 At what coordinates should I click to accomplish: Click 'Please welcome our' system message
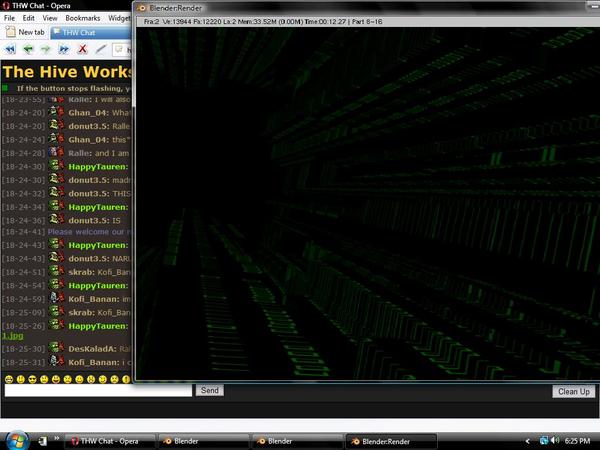tap(89, 232)
